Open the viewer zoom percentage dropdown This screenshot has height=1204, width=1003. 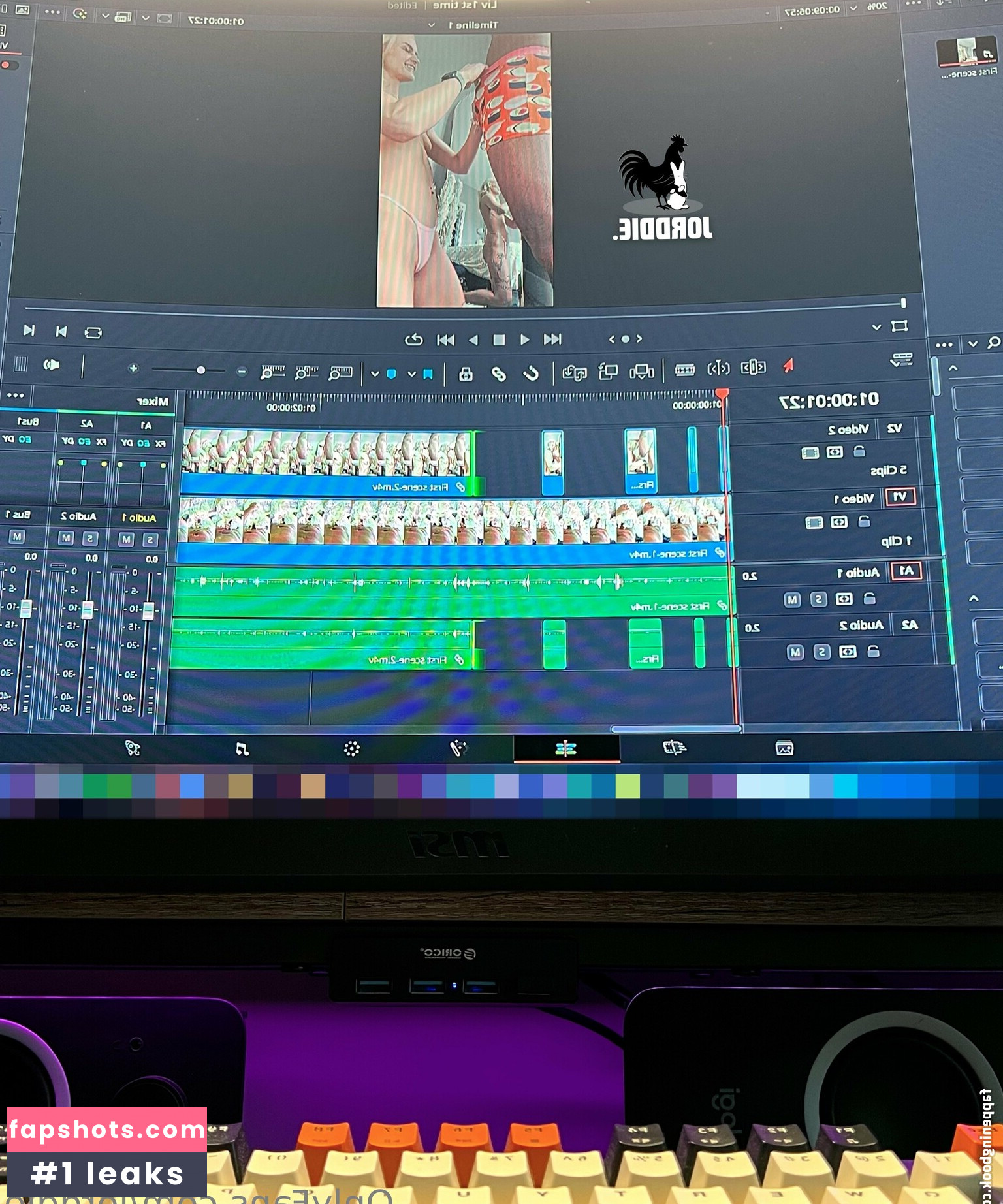tap(853, 8)
